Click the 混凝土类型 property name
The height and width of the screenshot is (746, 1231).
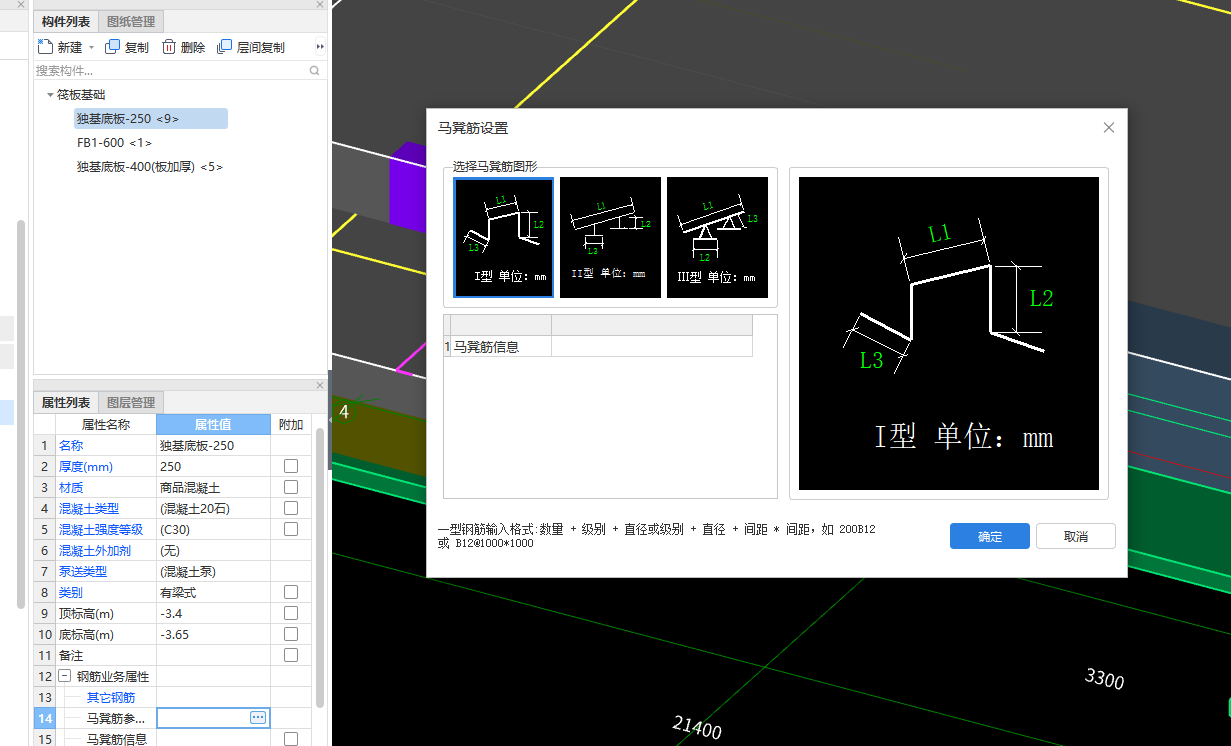click(x=89, y=508)
